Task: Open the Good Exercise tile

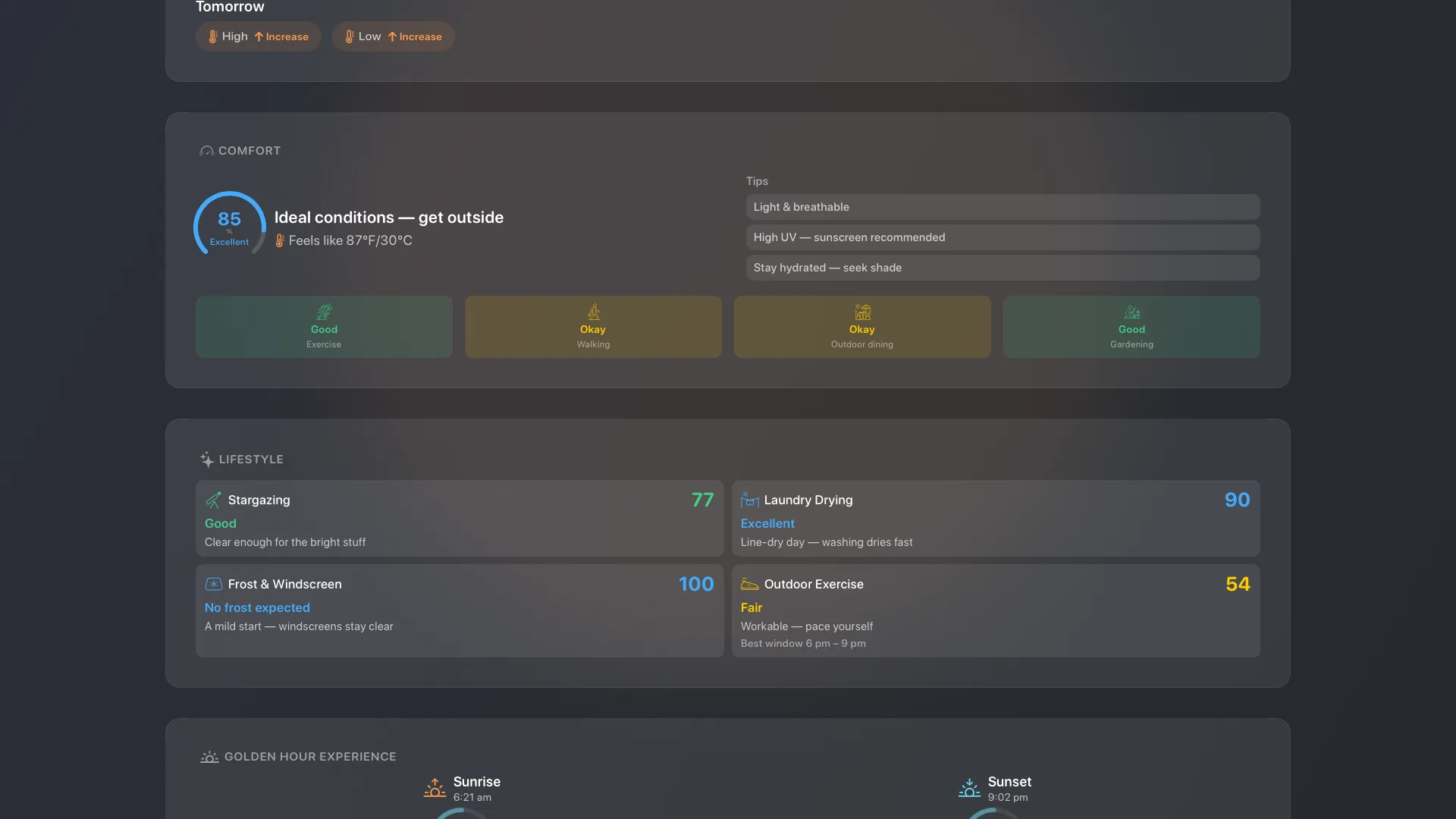Action: pyautogui.click(x=324, y=327)
